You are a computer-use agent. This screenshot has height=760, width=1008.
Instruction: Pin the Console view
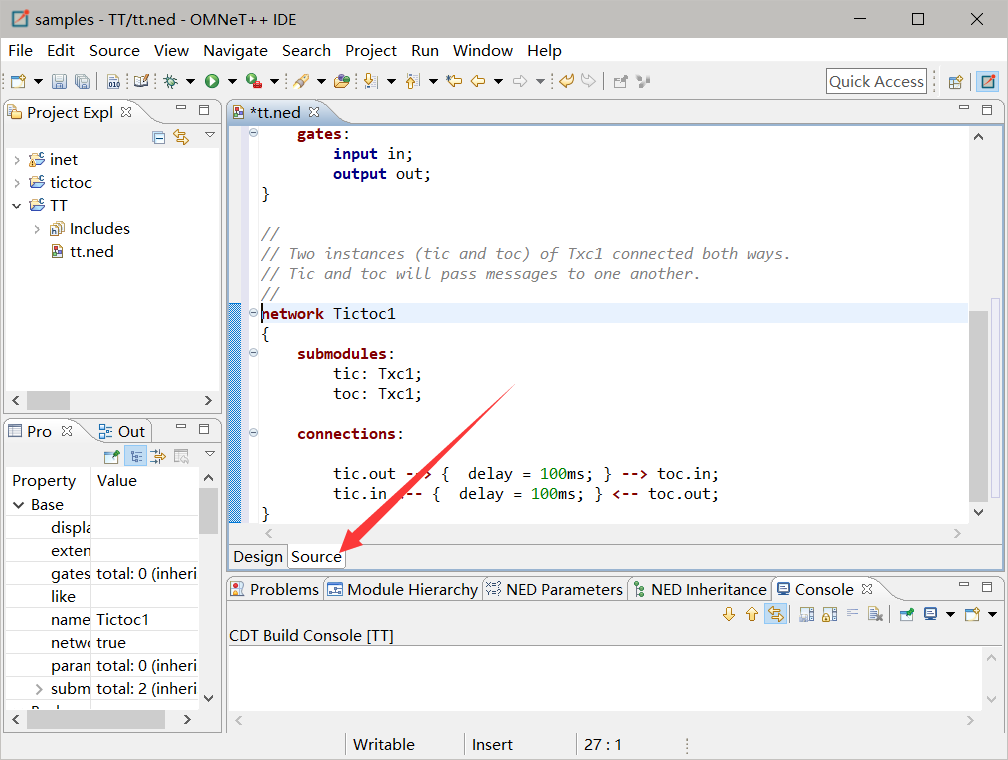[x=905, y=615]
